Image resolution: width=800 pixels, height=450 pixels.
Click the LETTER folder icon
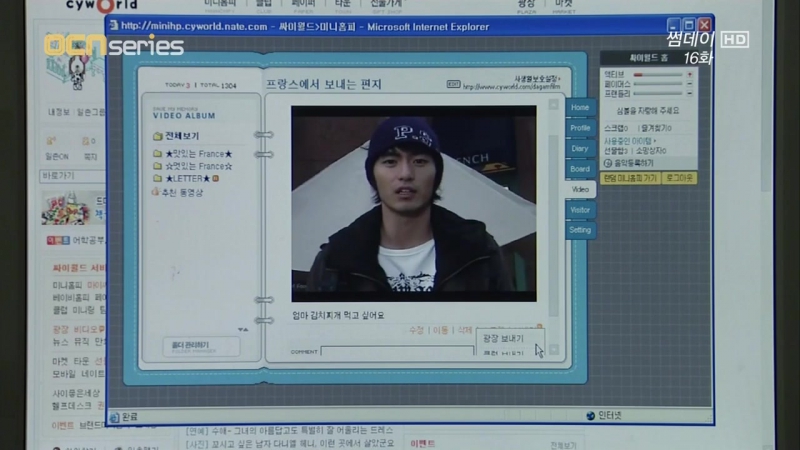point(157,179)
